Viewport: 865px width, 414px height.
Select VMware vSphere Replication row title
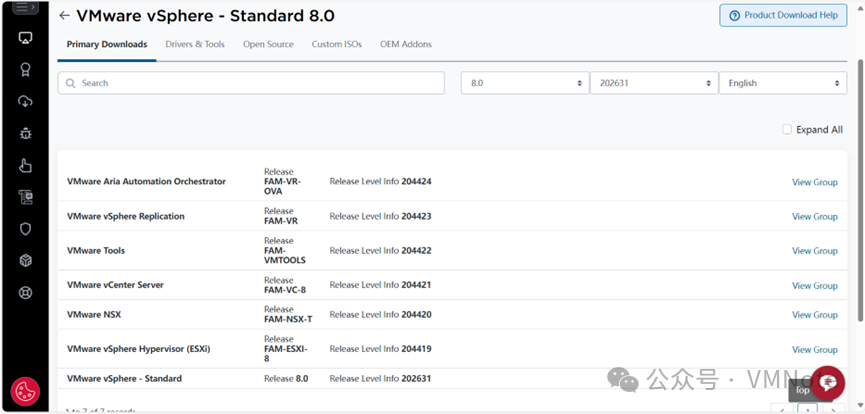tap(126, 216)
